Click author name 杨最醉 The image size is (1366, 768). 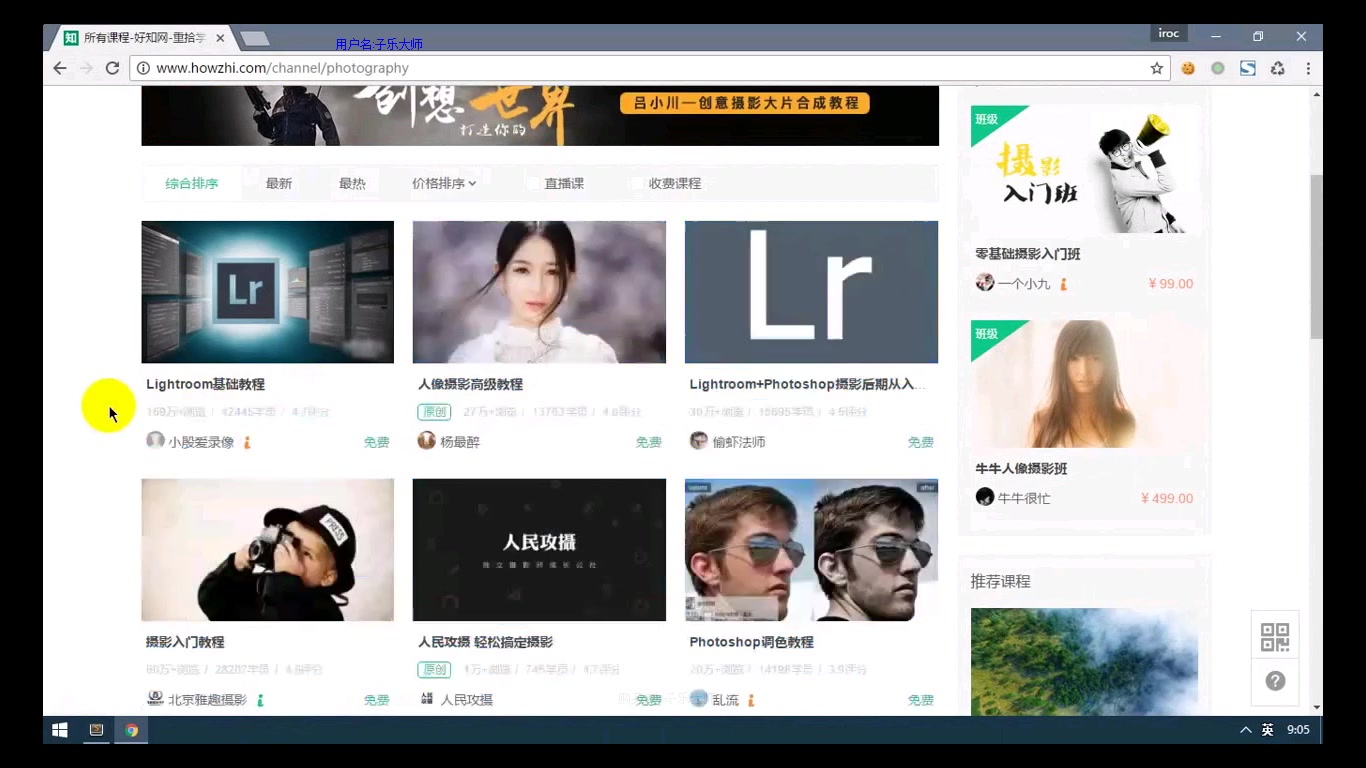460,442
